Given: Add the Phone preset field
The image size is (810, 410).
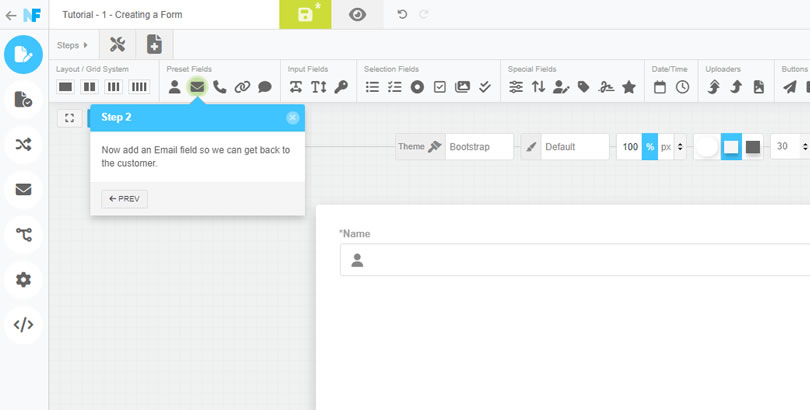Looking at the screenshot, I should pyautogui.click(x=220, y=87).
